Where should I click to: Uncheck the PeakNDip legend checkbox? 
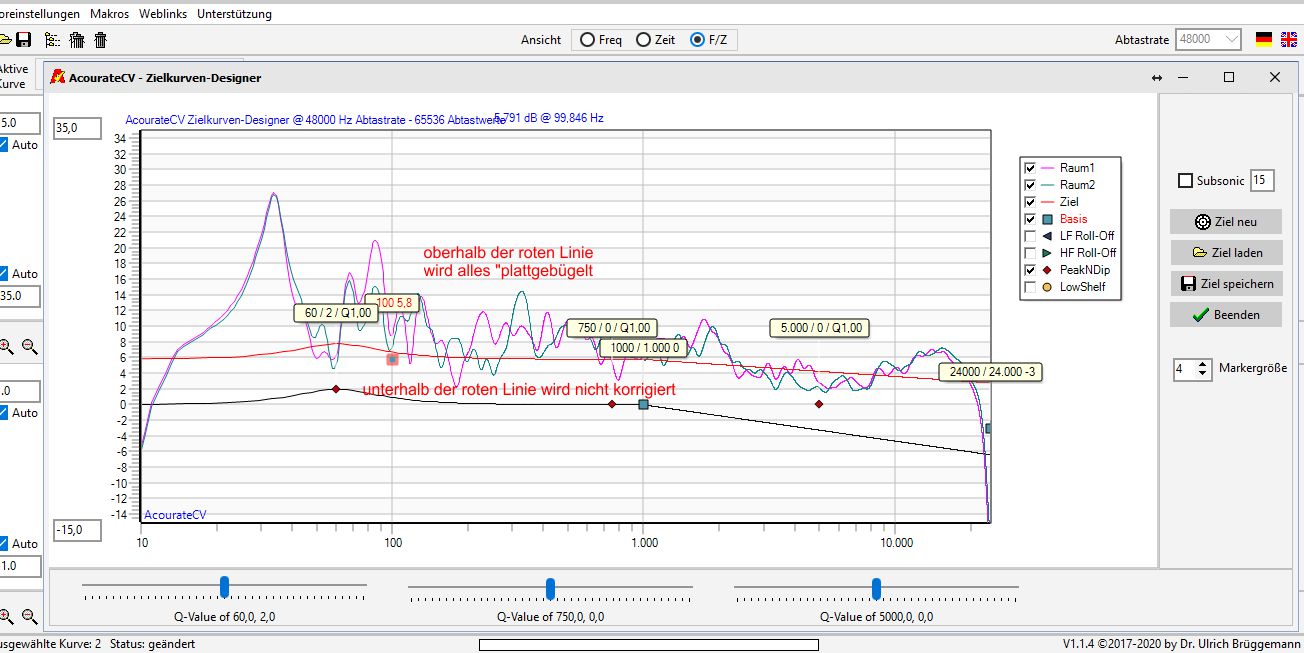1030,270
